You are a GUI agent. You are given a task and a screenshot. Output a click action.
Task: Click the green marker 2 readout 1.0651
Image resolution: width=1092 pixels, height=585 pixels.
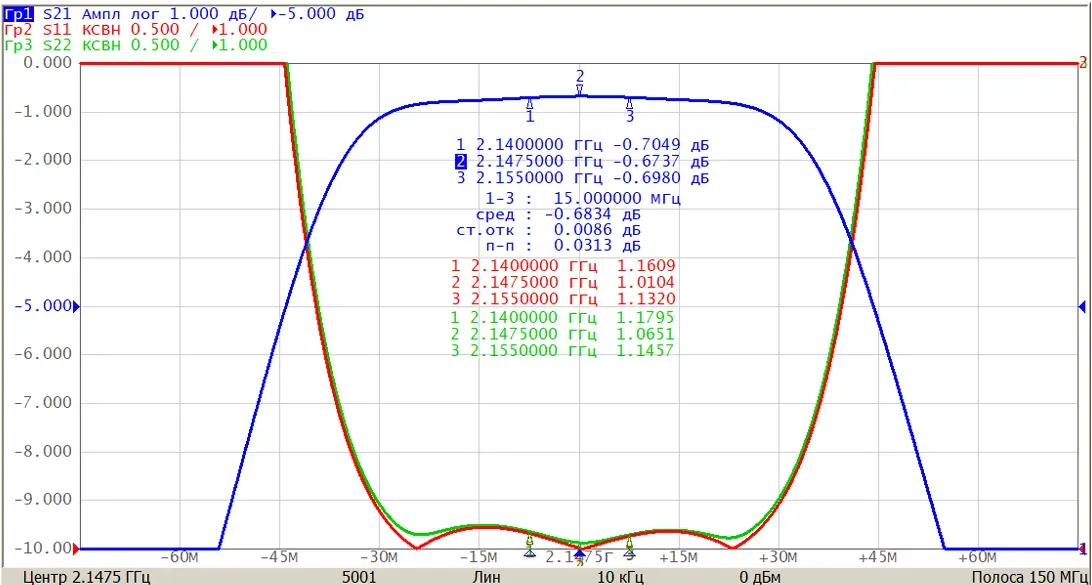pos(646,334)
